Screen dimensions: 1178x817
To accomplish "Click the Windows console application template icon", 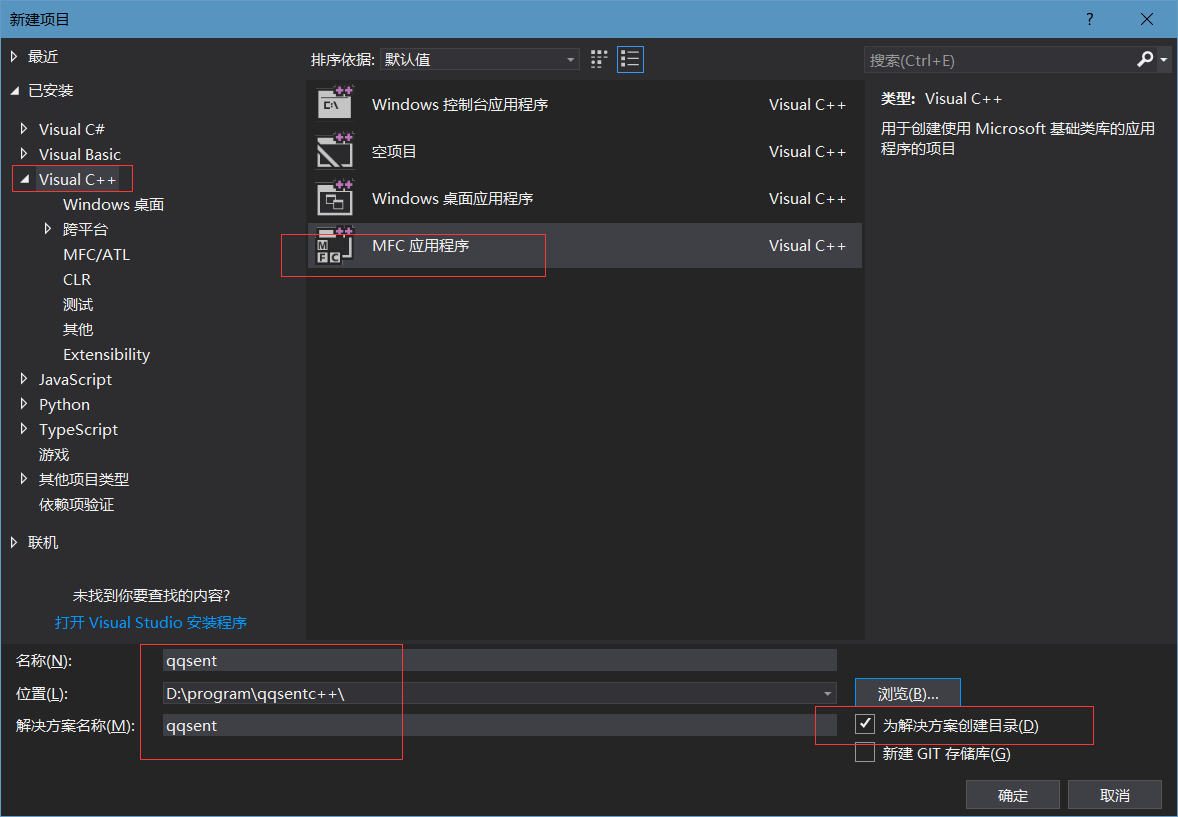I will [335, 104].
